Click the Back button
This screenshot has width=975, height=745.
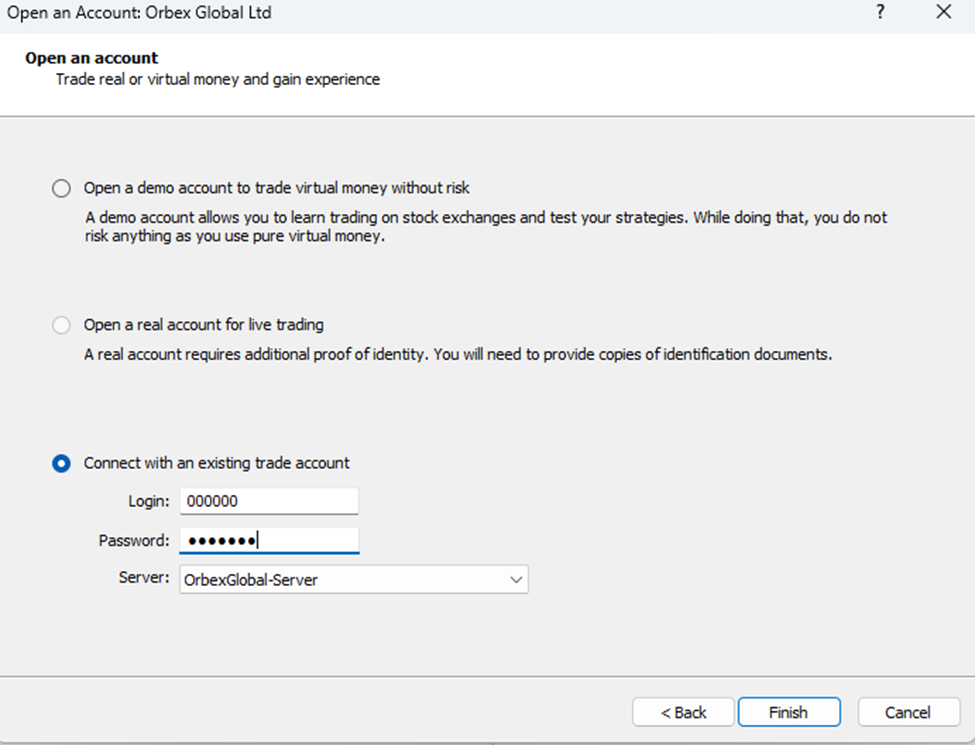[x=683, y=712]
